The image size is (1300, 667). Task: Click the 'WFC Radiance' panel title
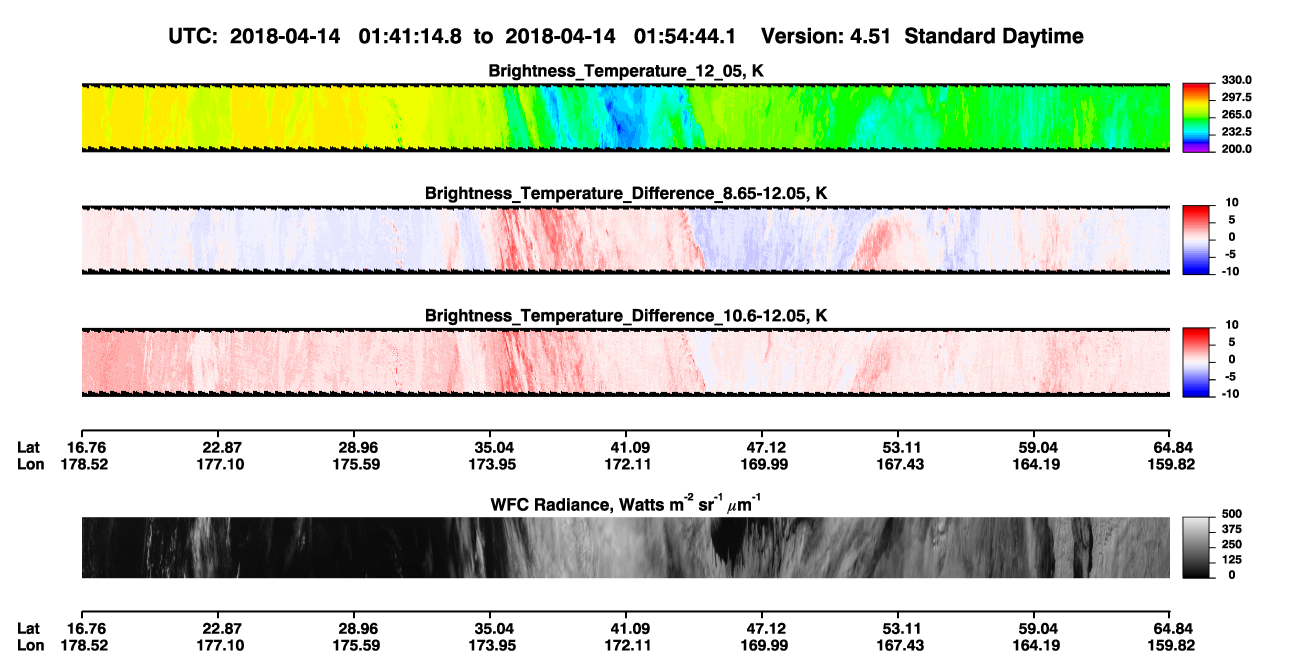(626, 503)
